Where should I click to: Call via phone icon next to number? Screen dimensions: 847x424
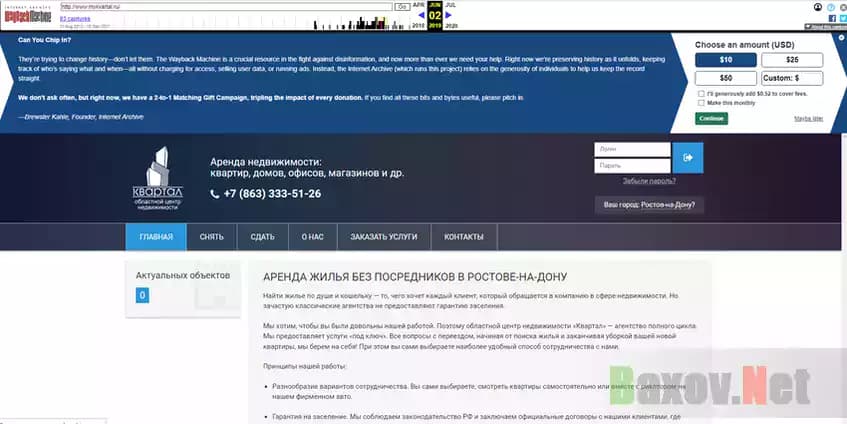(x=214, y=194)
